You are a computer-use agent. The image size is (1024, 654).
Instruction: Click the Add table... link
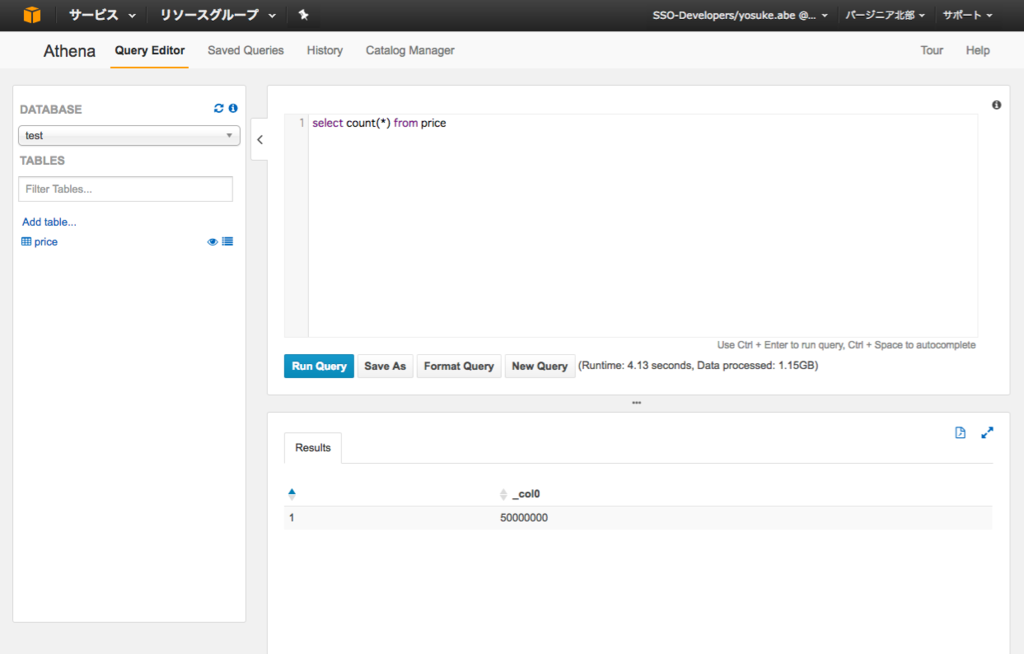coord(49,222)
